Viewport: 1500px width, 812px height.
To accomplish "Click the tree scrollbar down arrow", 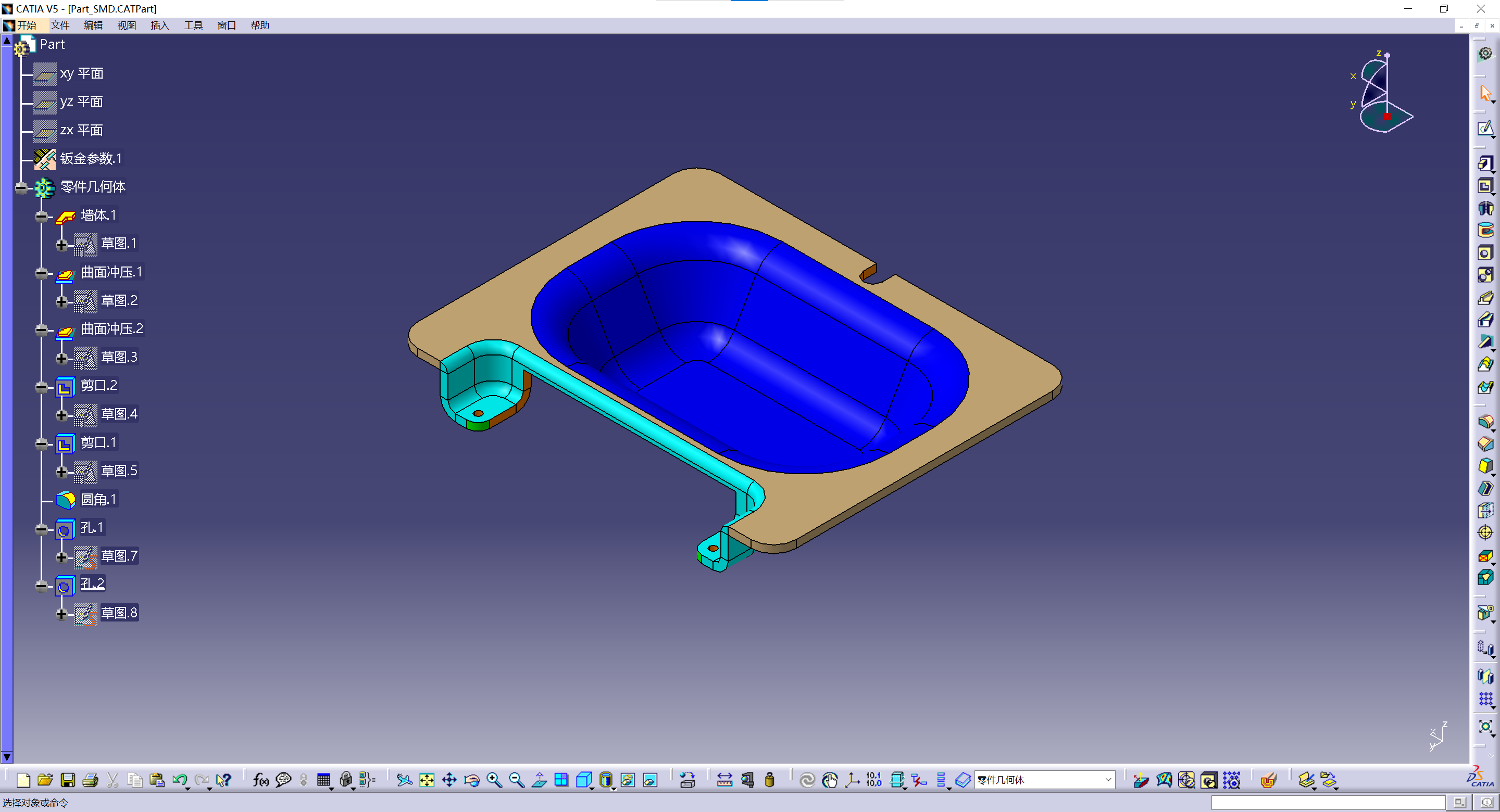I will coord(7,757).
